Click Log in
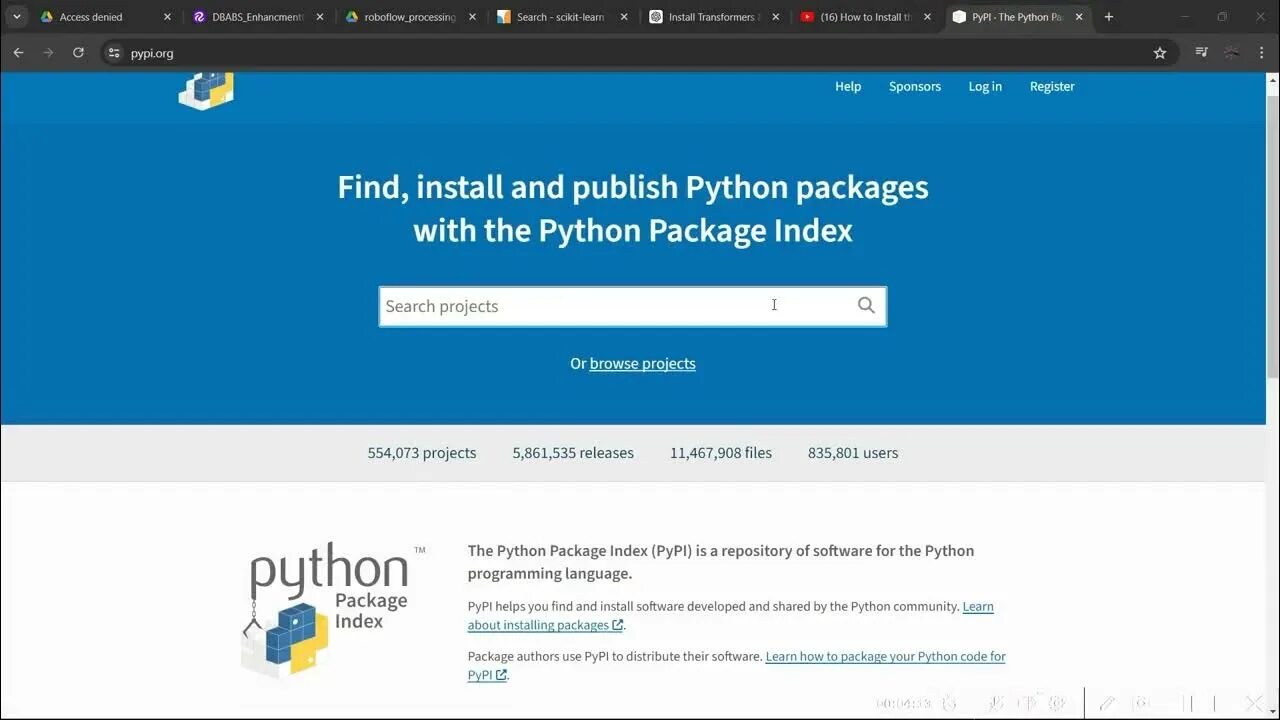This screenshot has width=1280, height=720. pos(985,87)
